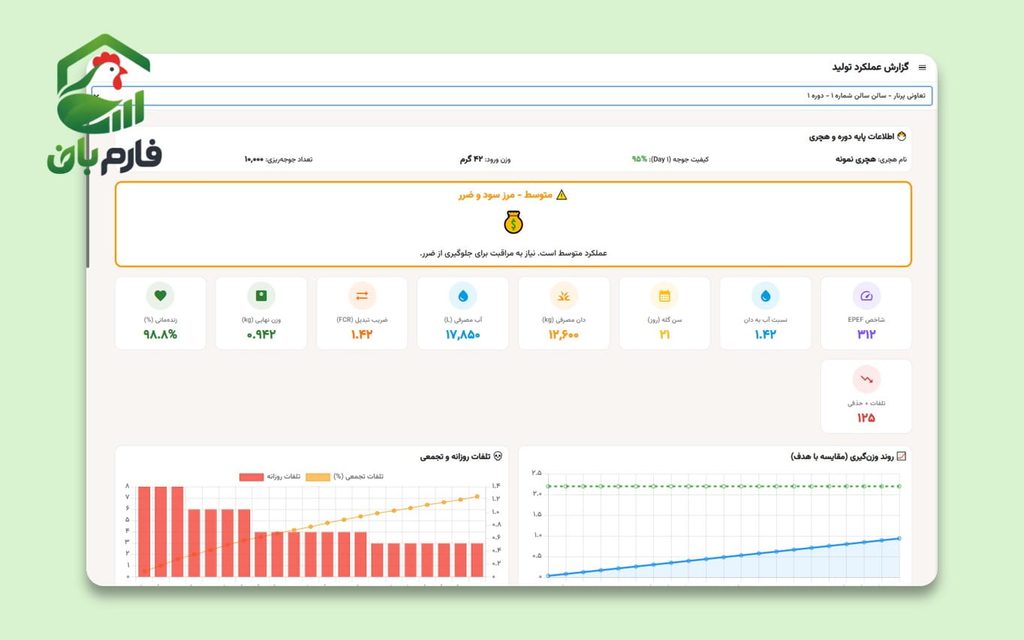Toggle the orange تلفات تجمعی legend swatch

(x=318, y=477)
